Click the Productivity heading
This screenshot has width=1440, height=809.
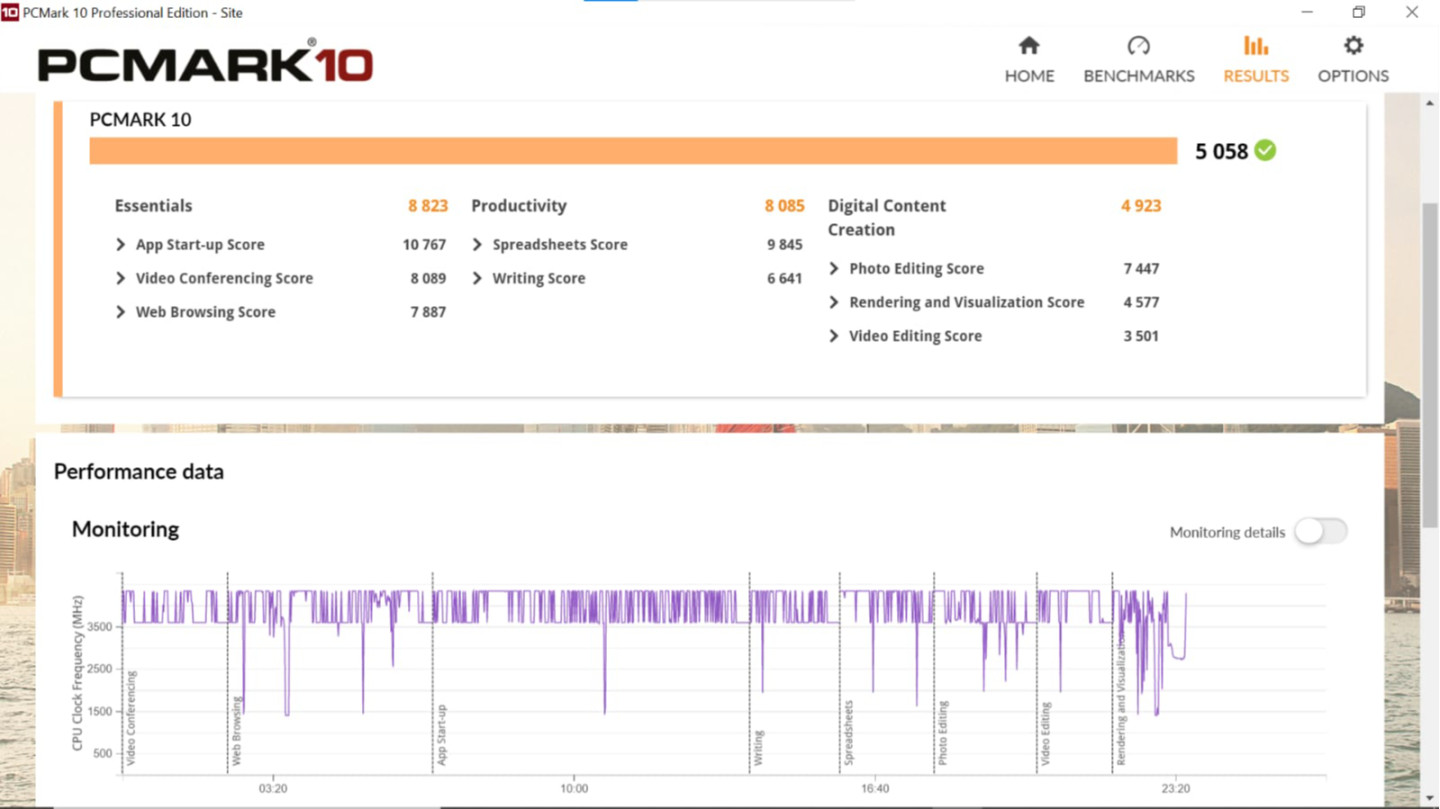518,206
